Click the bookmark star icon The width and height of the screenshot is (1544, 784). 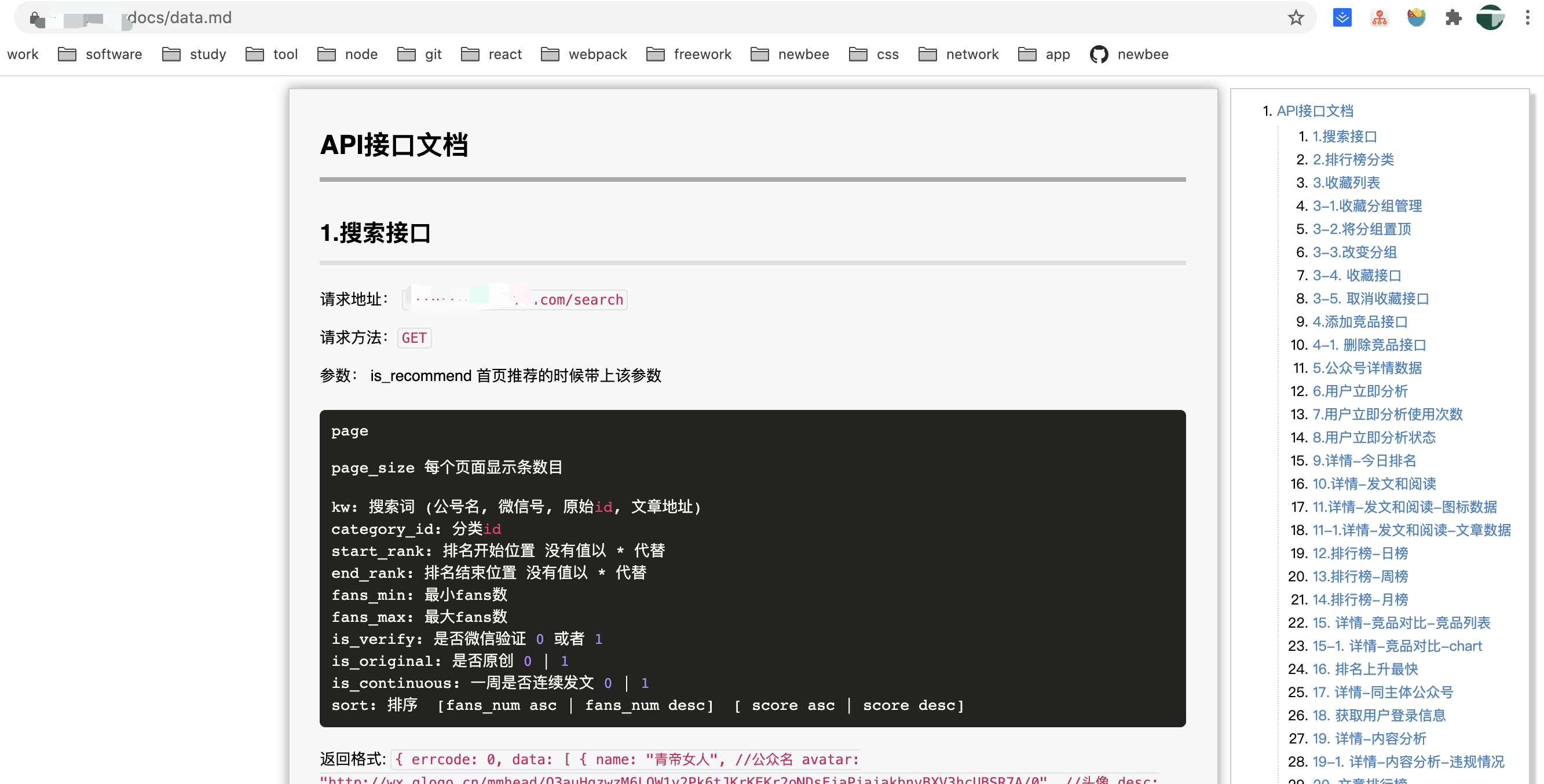tap(1296, 18)
